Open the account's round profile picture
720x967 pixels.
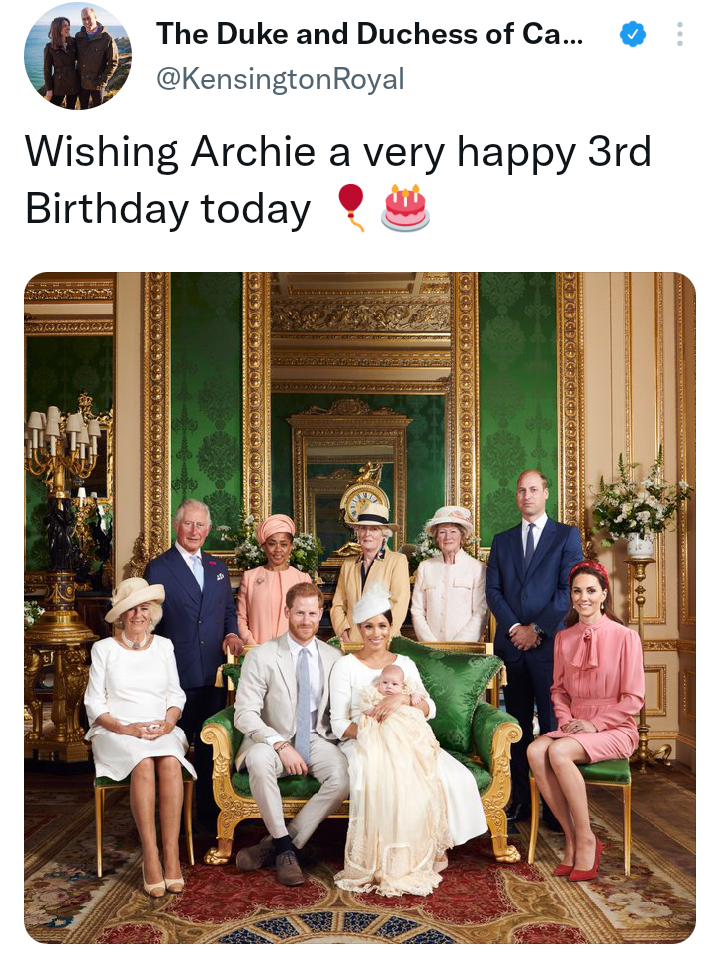77,56
